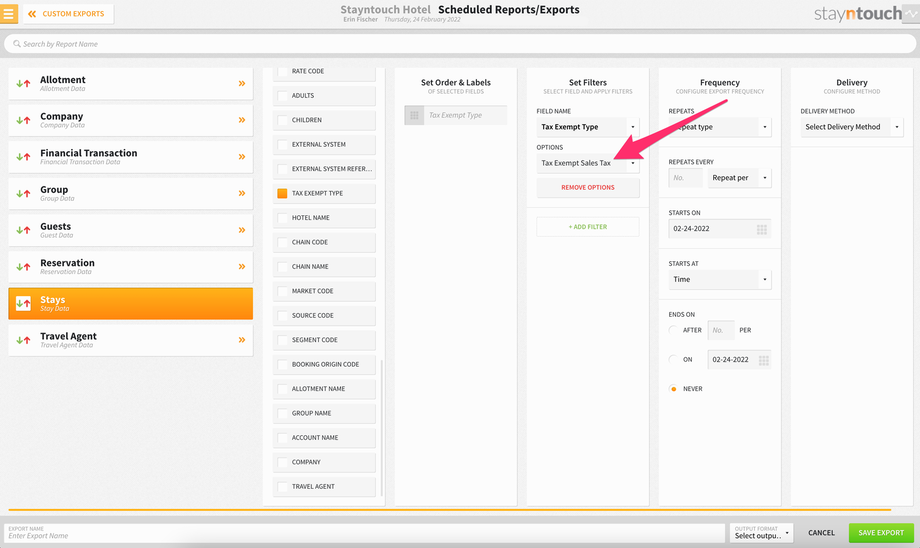
Task: Click the Financial Transaction arrows icon
Action: tap(23, 157)
